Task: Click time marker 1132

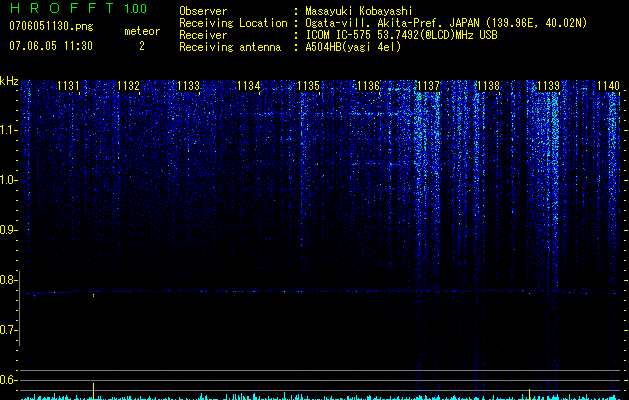Action: point(128,85)
